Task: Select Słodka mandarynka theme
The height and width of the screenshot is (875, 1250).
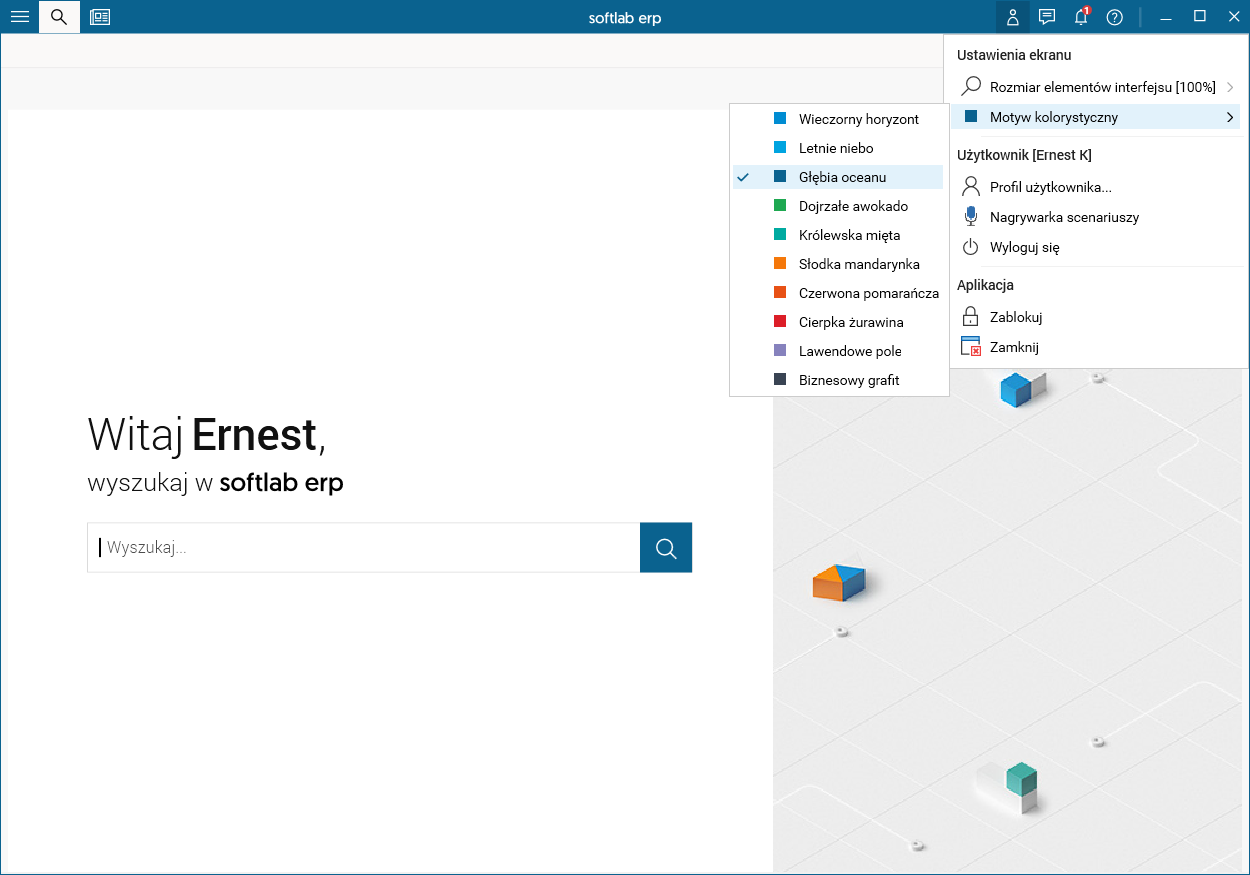Action: tap(838, 264)
